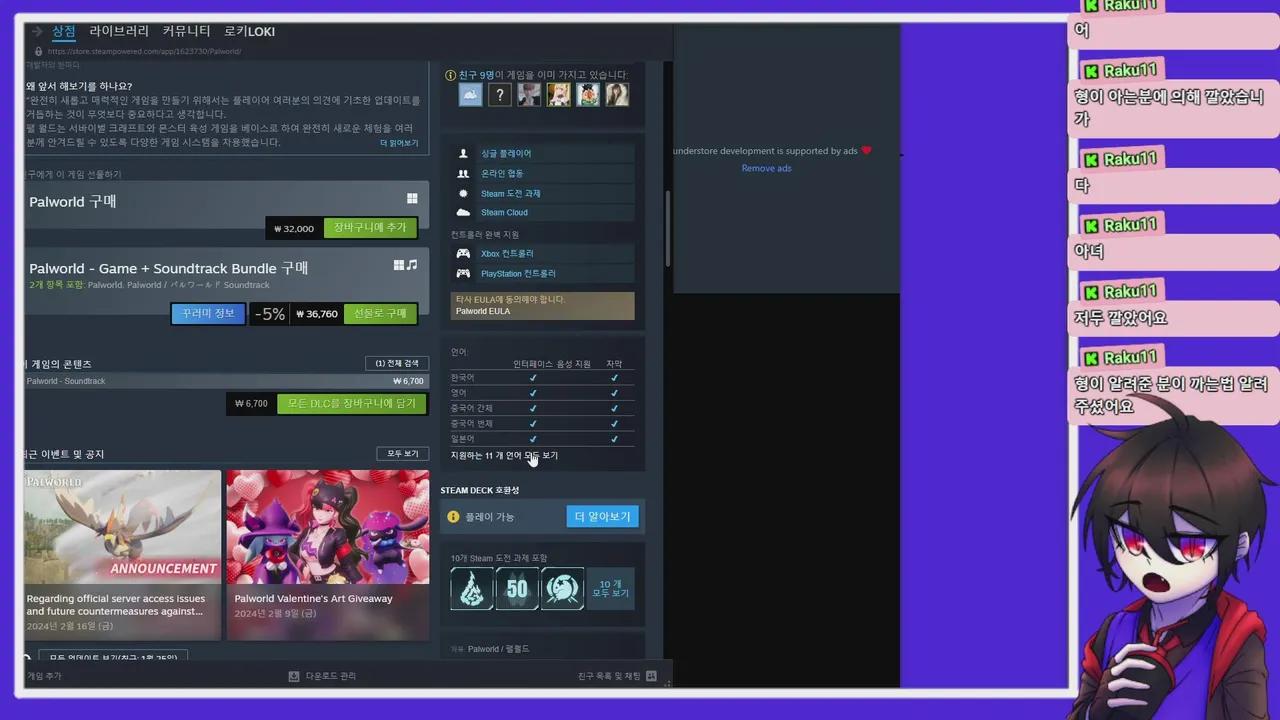
Task: Open the Steam Cloud link
Action: [504, 213]
